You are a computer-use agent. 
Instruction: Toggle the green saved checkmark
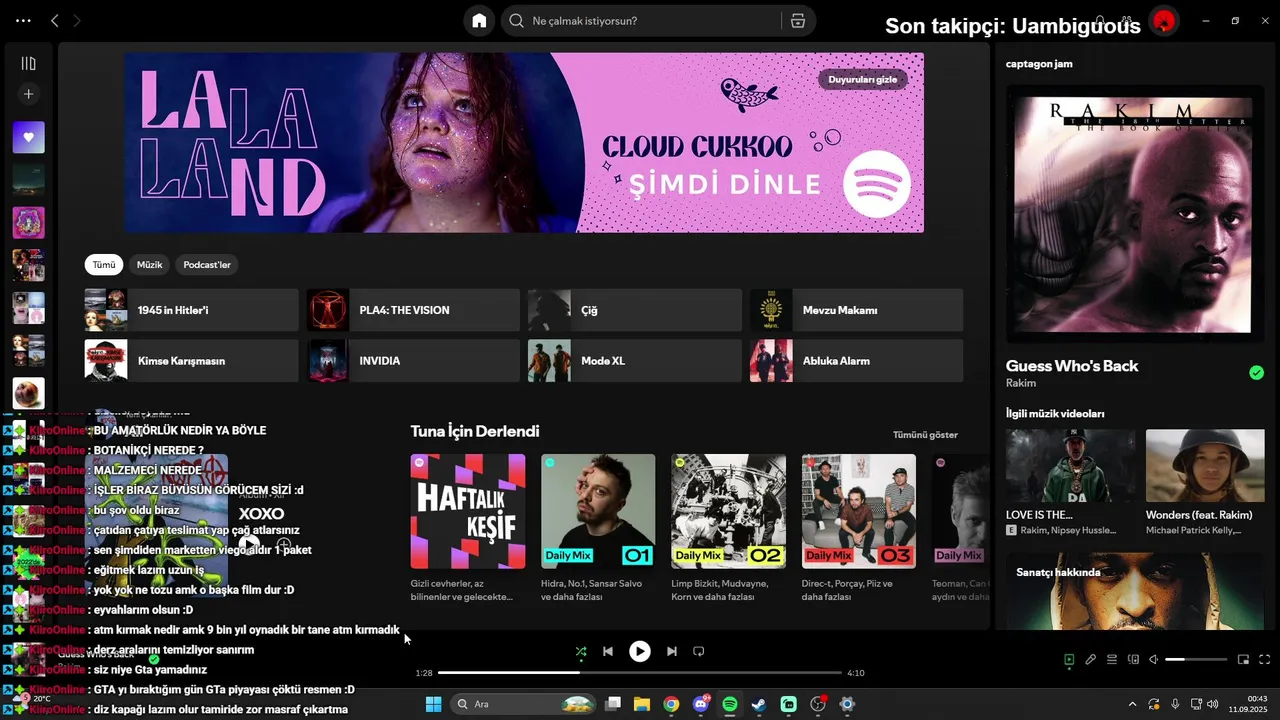pos(1256,373)
